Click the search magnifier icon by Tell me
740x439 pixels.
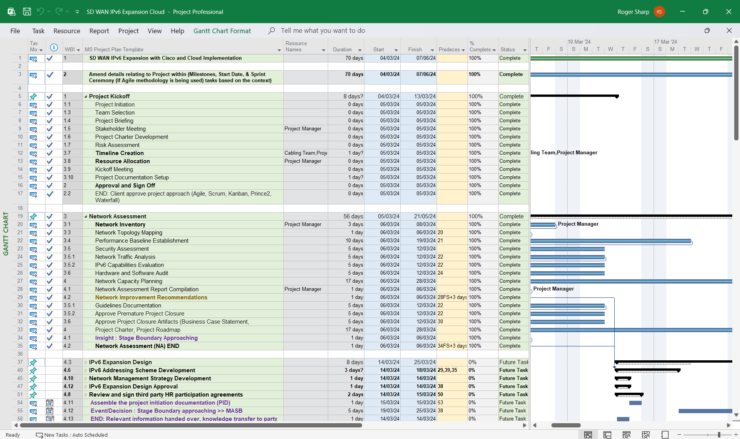tap(272, 31)
